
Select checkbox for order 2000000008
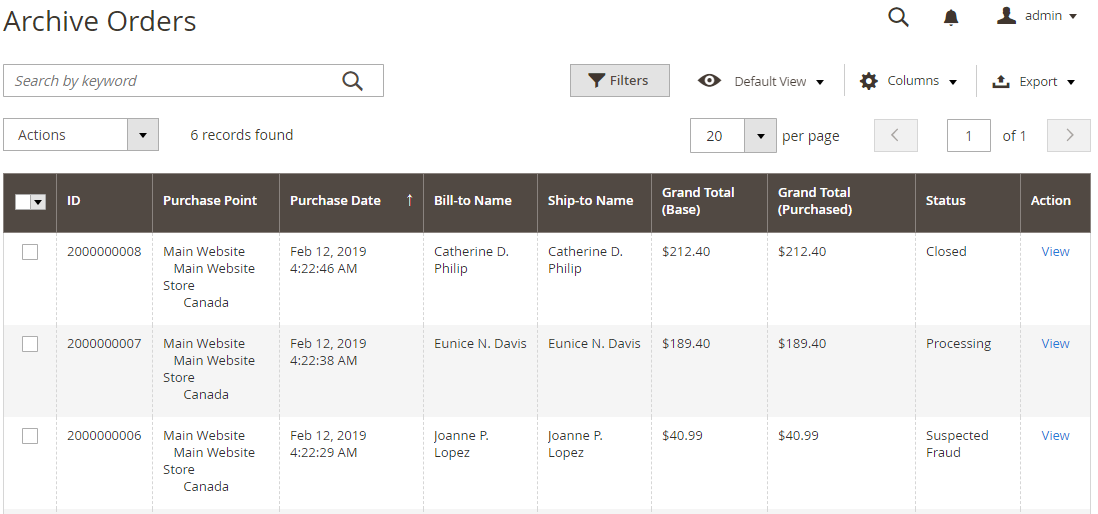pos(30,252)
